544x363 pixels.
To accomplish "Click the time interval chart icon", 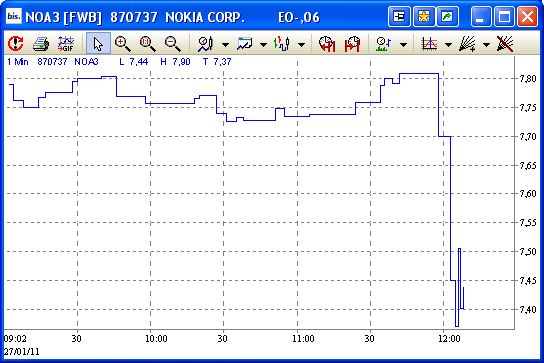I will tap(205, 44).
